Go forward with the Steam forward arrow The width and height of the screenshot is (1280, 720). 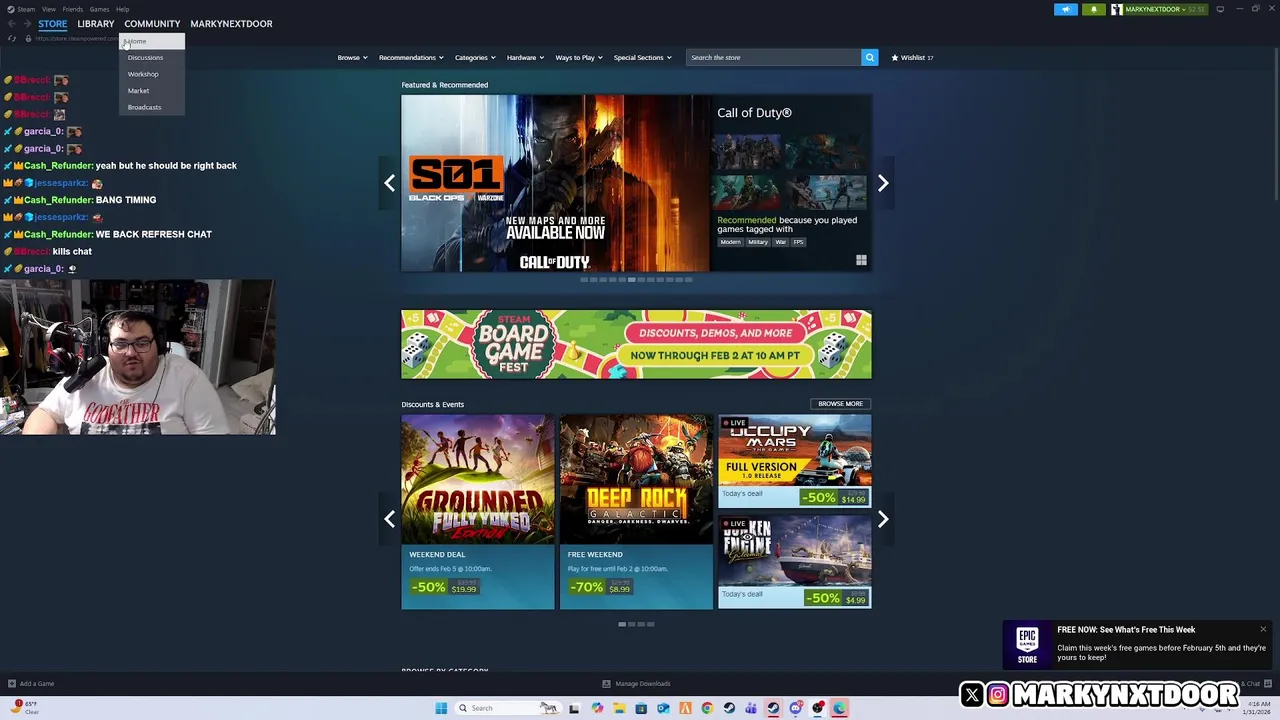coord(27,23)
